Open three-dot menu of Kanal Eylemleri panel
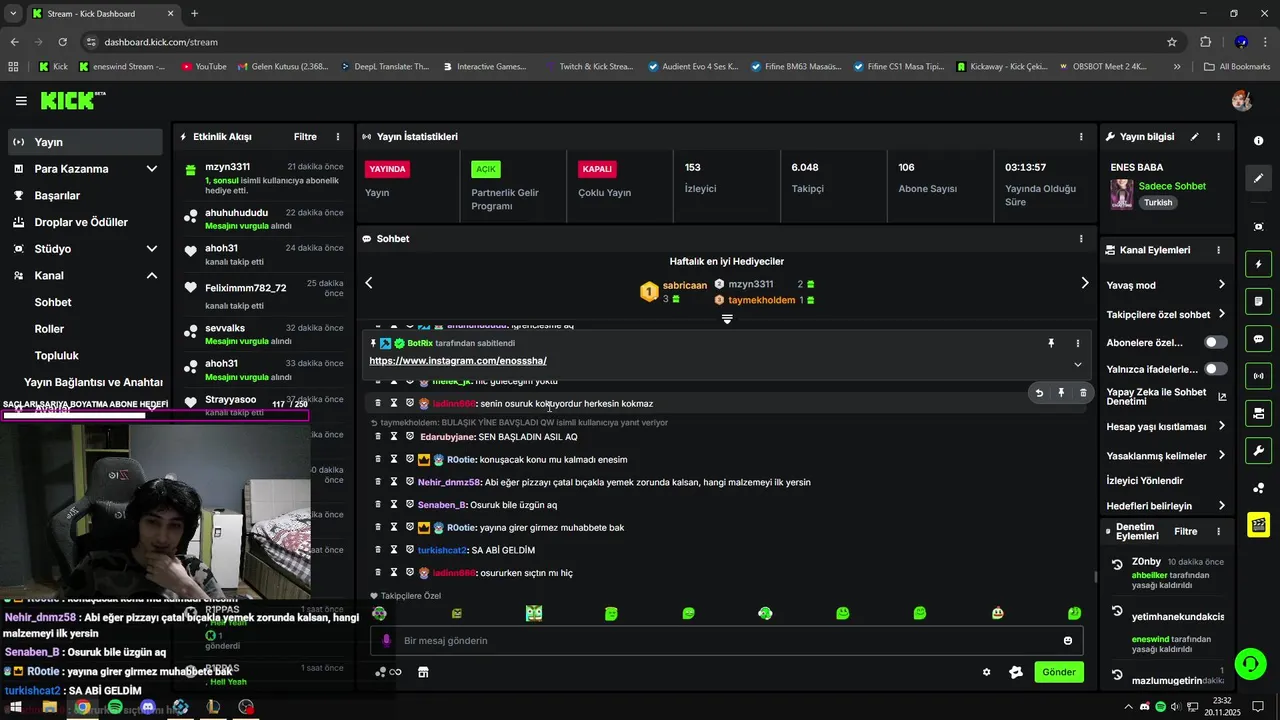 (x=1218, y=250)
